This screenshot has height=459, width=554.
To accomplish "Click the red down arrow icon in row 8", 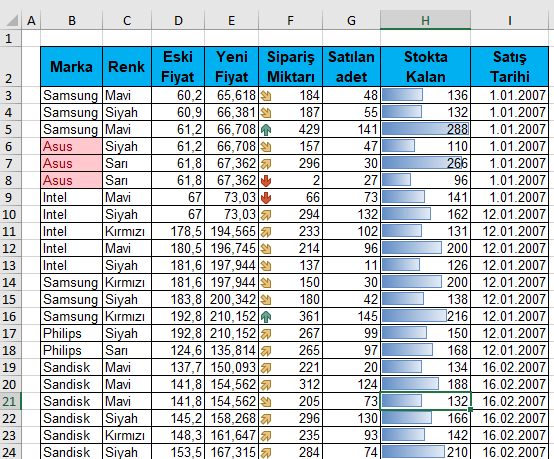I will tap(266, 181).
